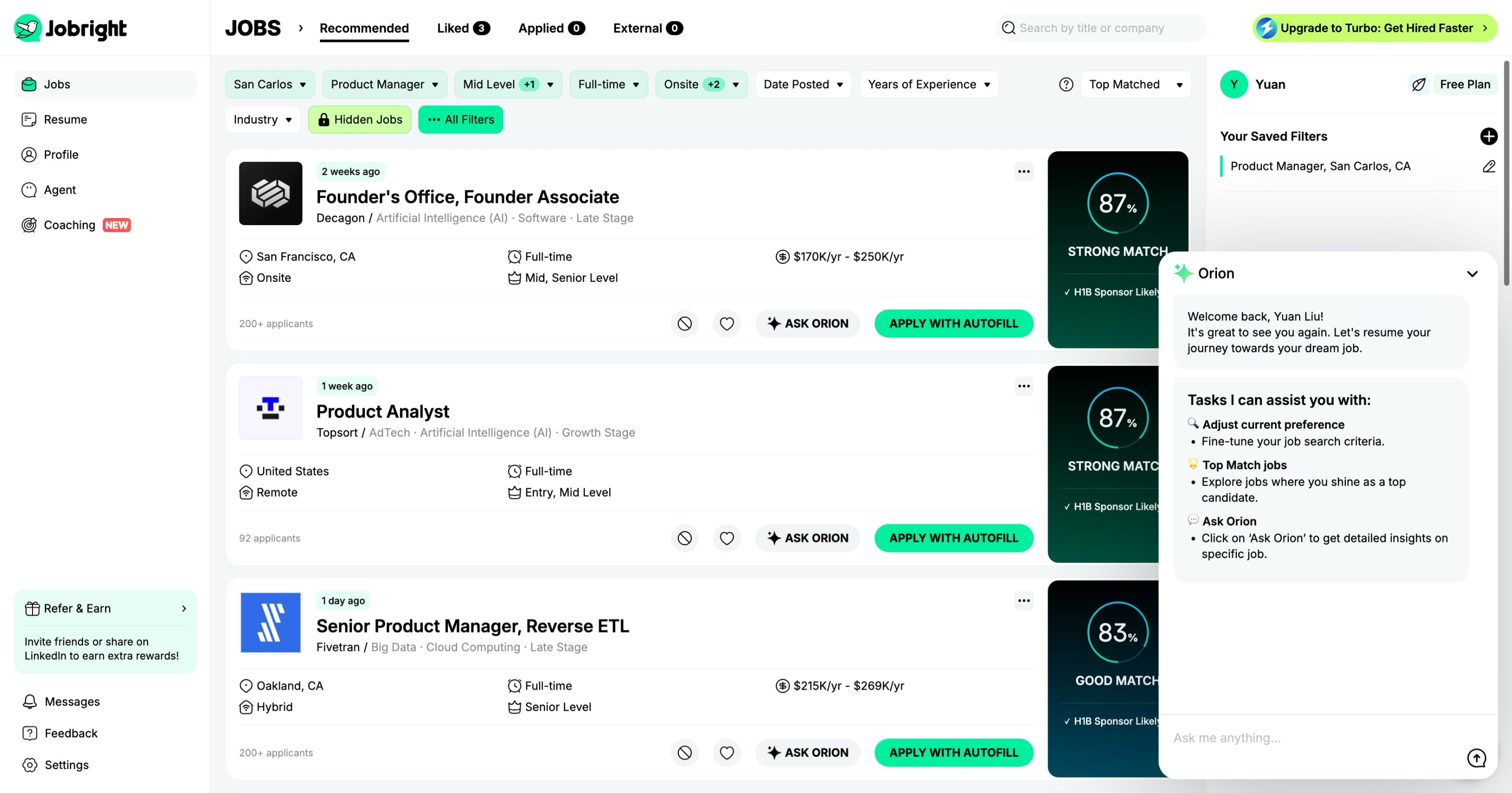Like the Fivetran Senior Product Manager job
The image size is (1512, 793).
[727, 752]
